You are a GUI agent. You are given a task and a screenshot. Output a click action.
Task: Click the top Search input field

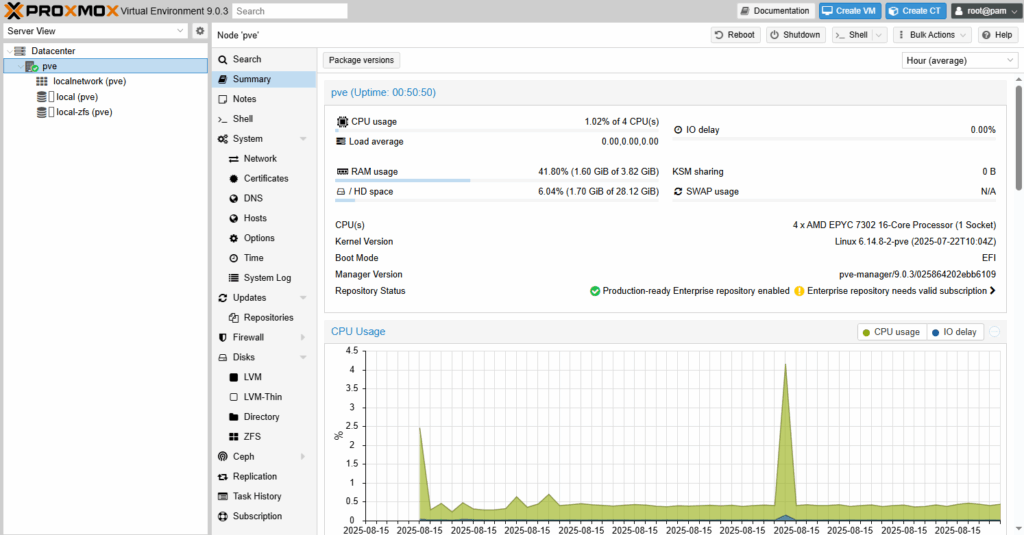point(289,10)
